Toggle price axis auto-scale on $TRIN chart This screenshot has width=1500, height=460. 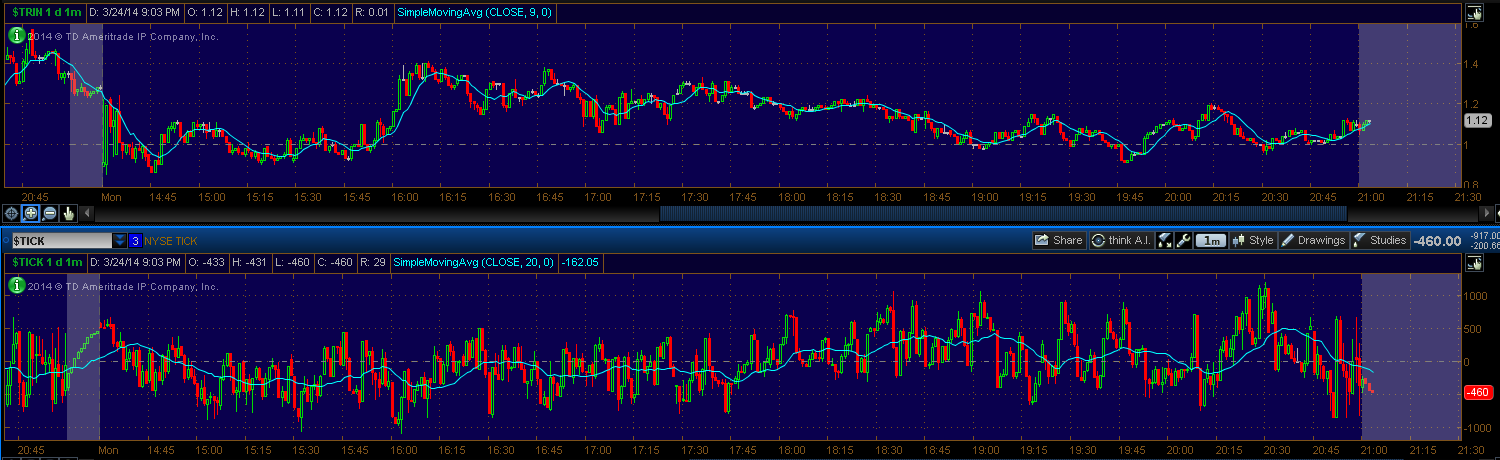point(1474,13)
